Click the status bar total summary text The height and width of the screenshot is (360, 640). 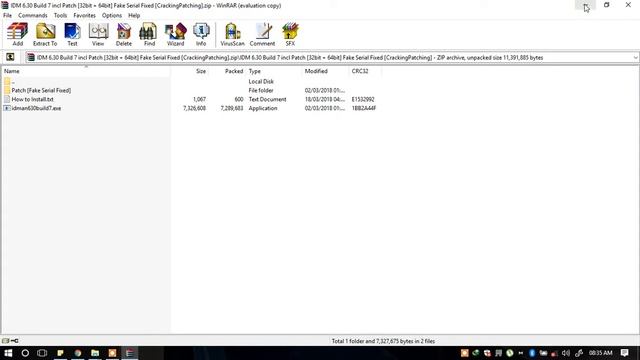[x=383, y=341]
